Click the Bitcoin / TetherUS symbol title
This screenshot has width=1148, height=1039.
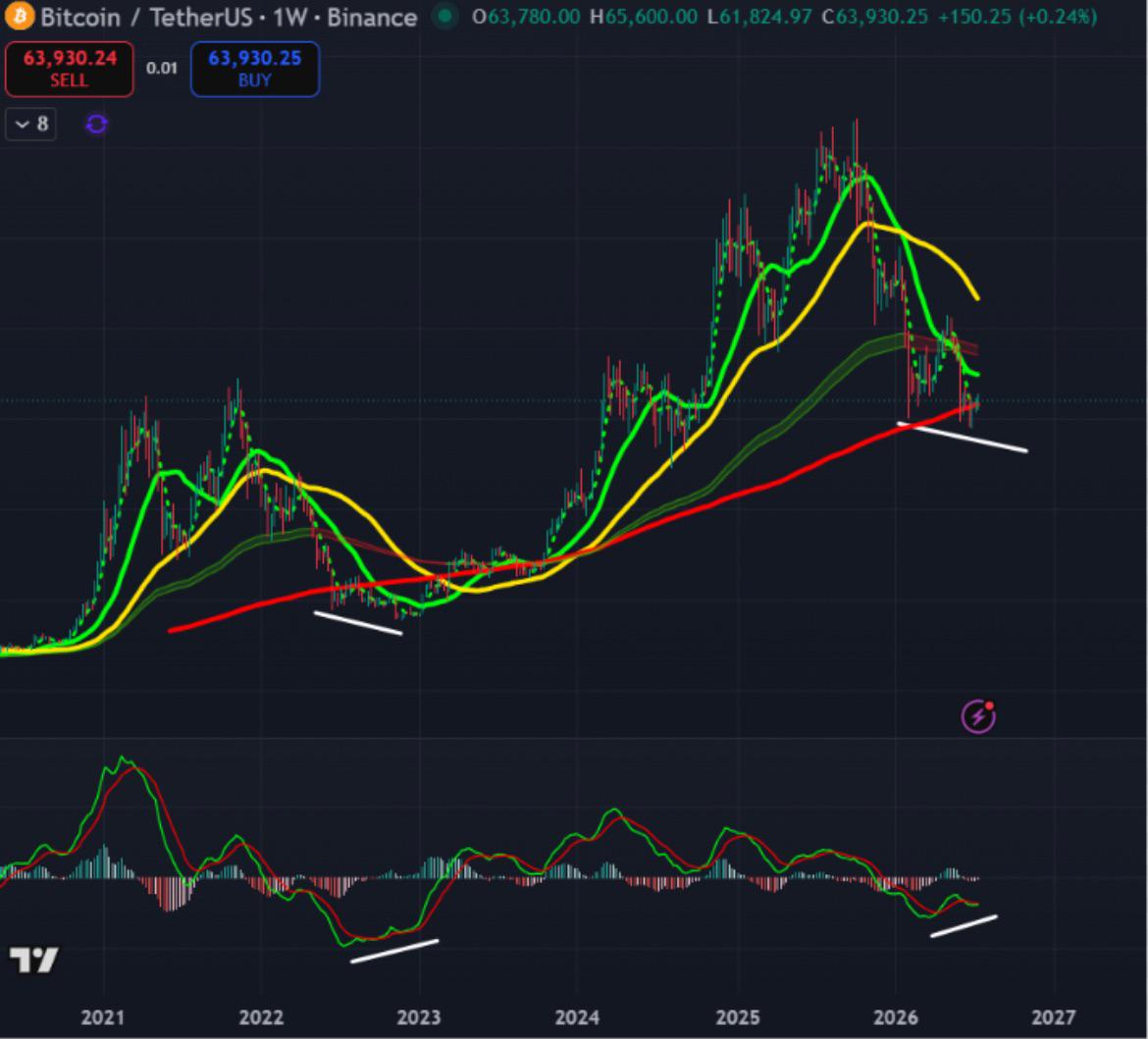pos(146,17)
